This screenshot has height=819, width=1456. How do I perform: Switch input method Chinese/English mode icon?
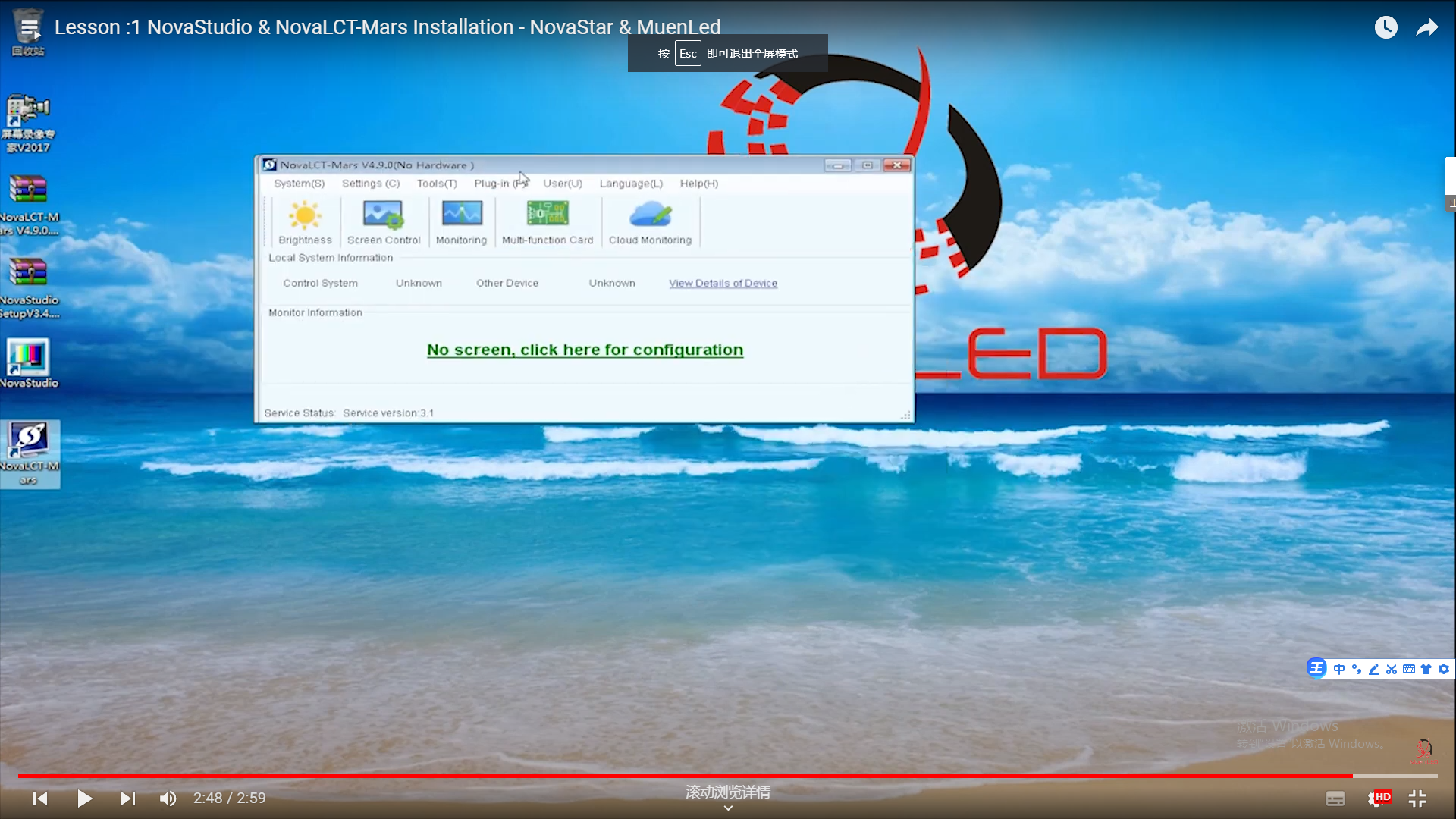(1339, 669)
